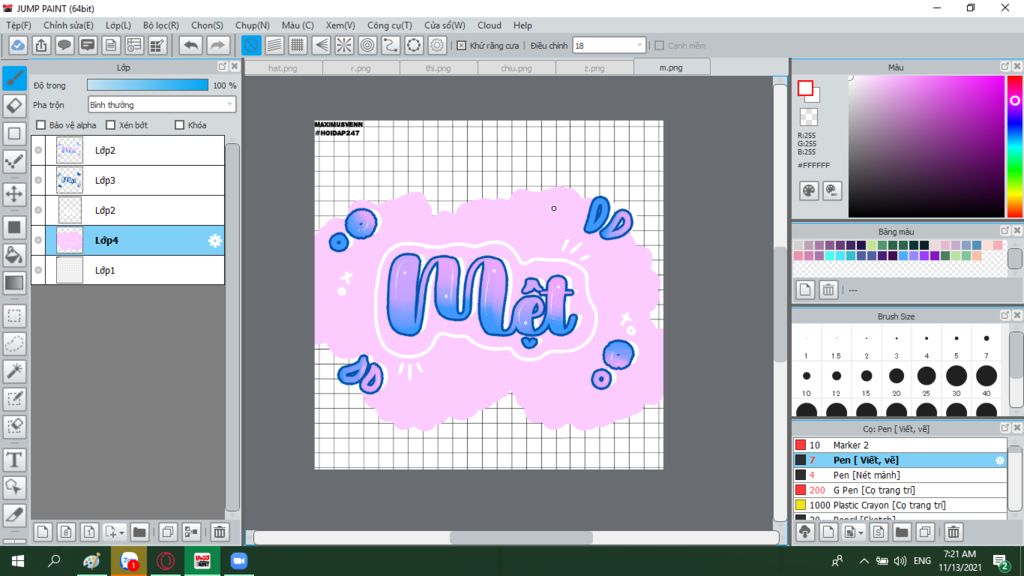Select the Brush tool
The height and width of the screenshot is (576, 1024).
tap(14, 78)
